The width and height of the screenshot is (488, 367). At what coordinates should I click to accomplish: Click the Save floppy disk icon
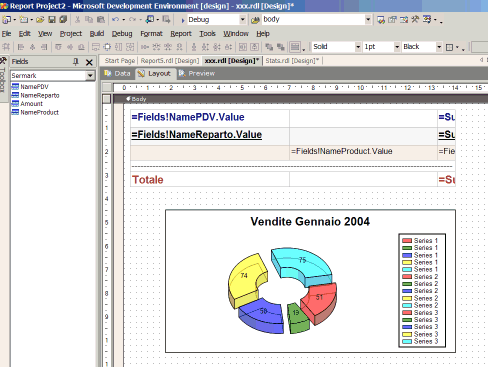52,20
